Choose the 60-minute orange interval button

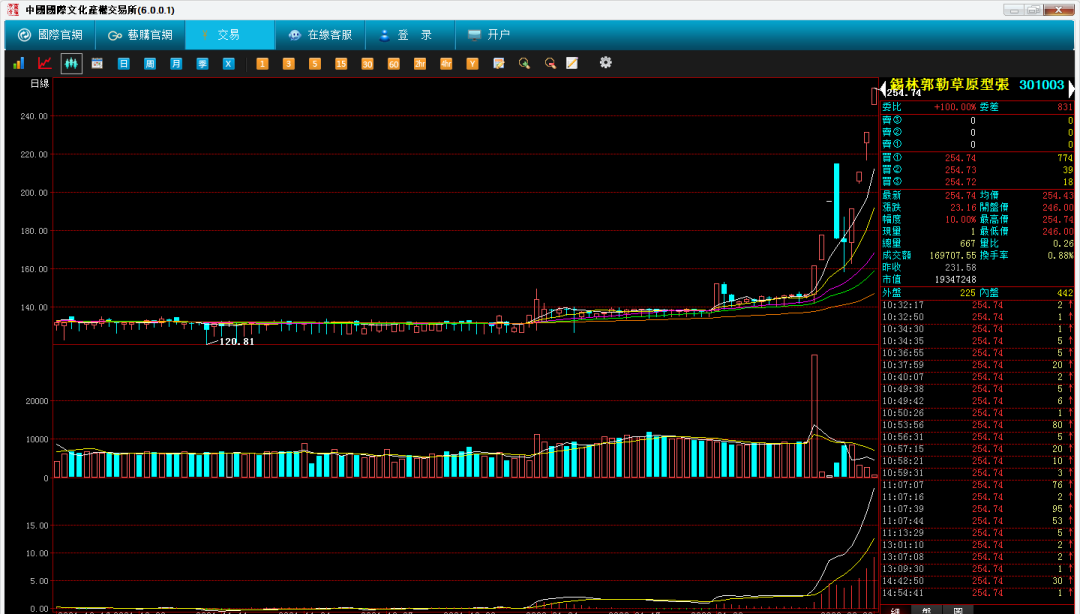[x=393, y=63]
